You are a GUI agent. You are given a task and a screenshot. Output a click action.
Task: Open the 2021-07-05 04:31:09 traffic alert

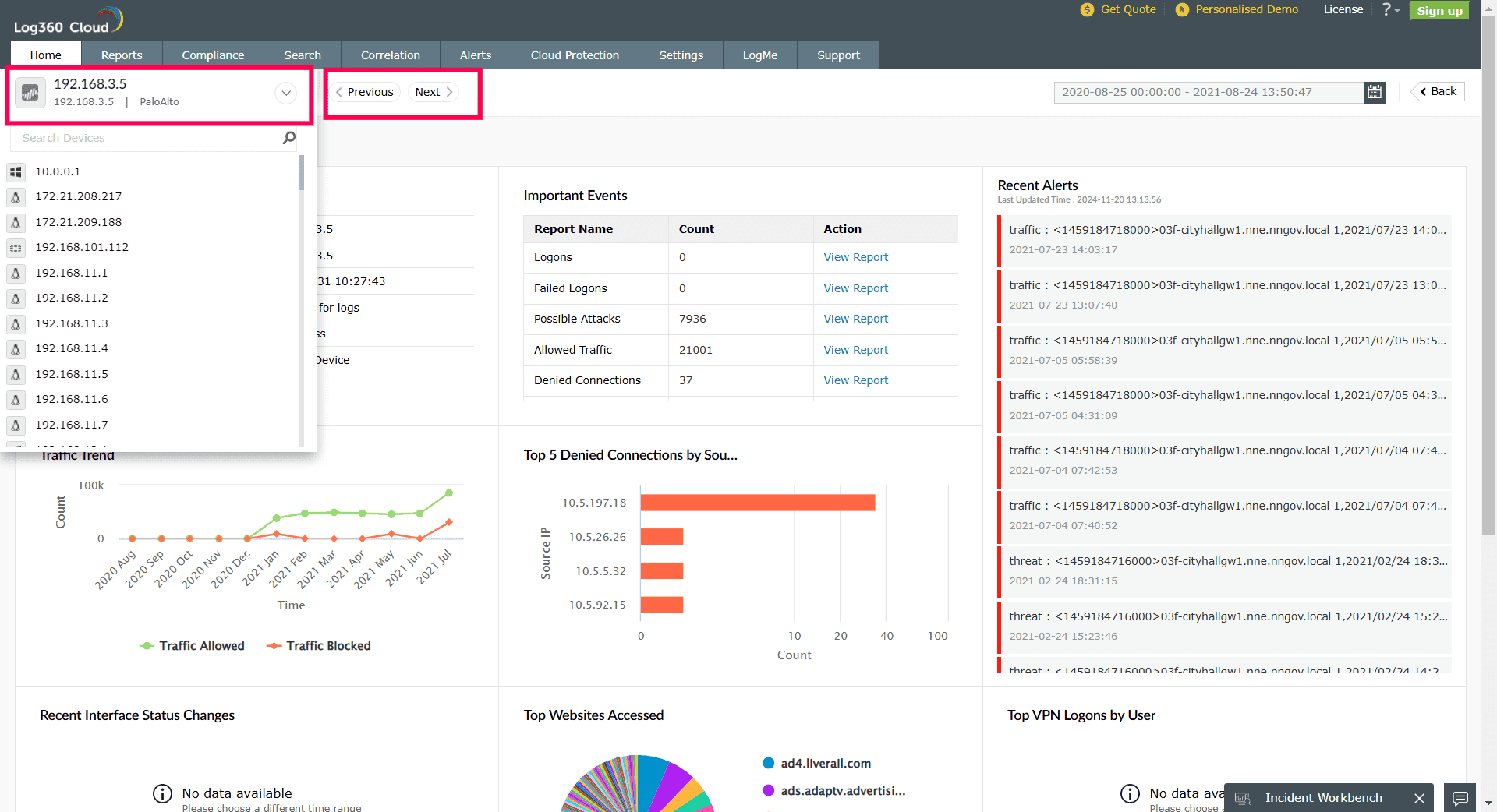1224,405
